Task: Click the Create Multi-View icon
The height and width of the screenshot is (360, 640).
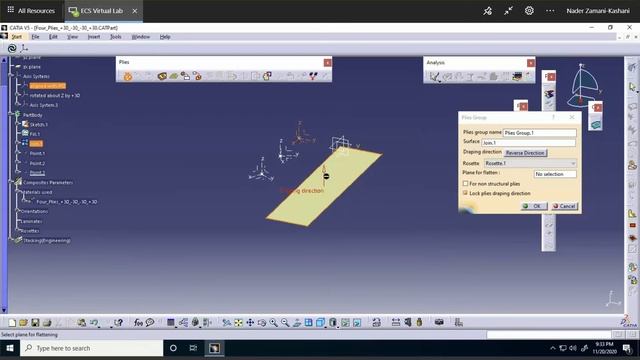Action: coord(309,323)
